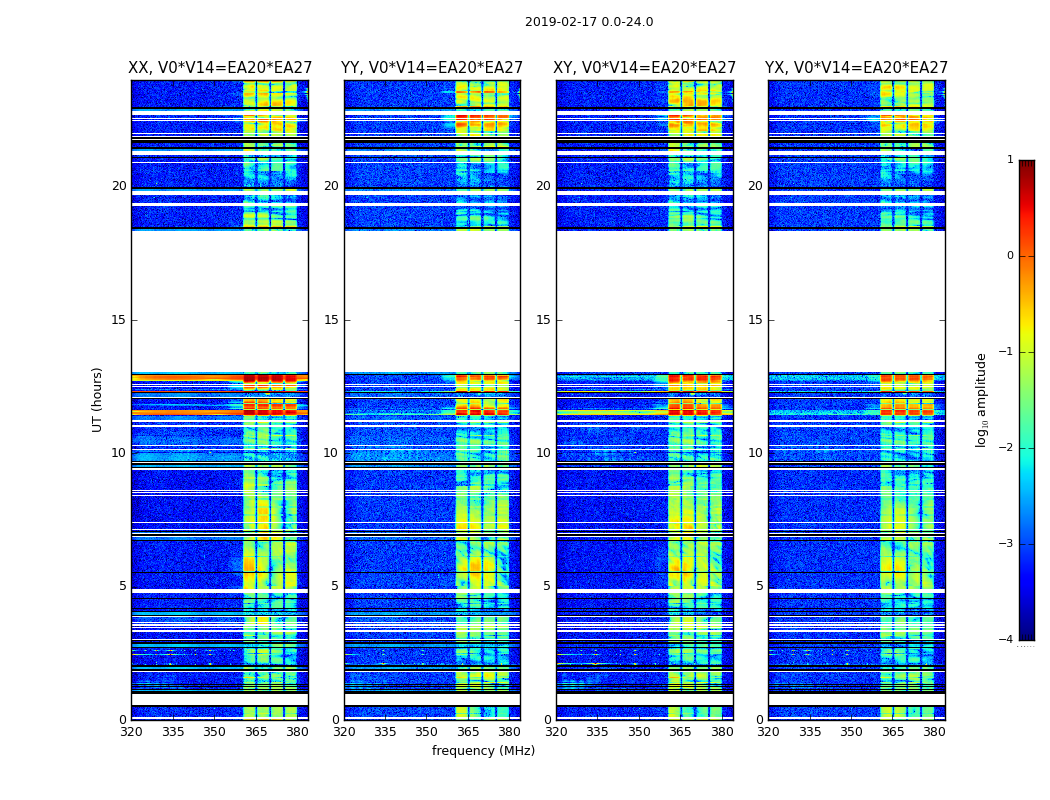Click the 380 MHz tick under YX plot
Viewport: 1050px width, 800px height.
point(934,732)
